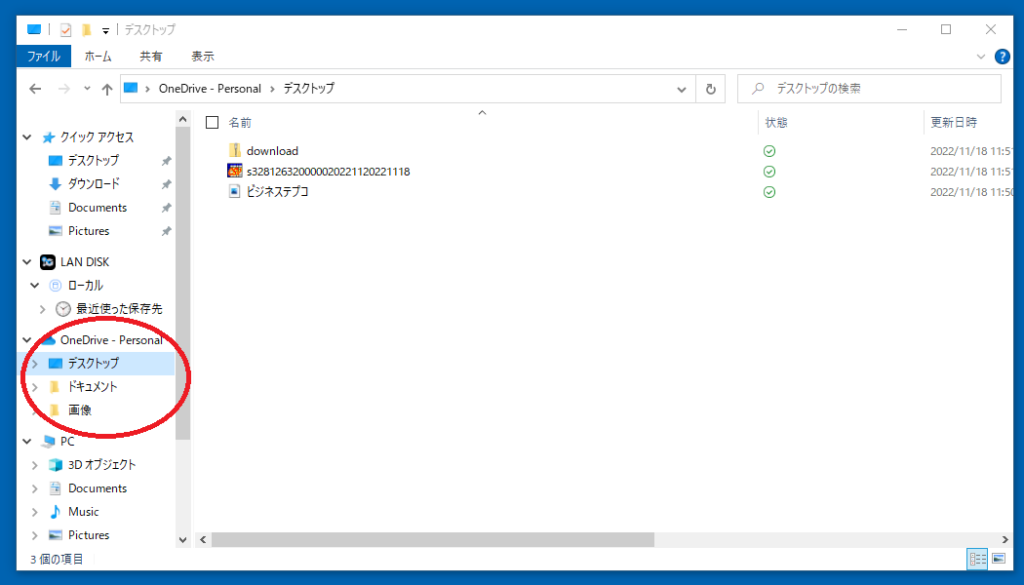1024x585 pixels.
Task: Click the navigation pane scroll-up arrow
Action: [x=183, y=119]
